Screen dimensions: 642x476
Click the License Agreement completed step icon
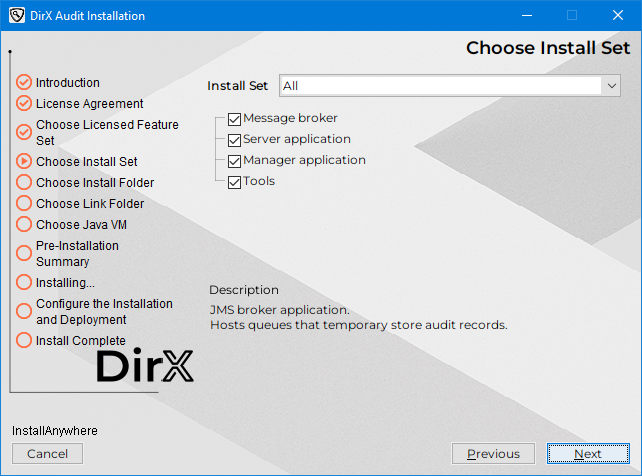pos(25,103)
